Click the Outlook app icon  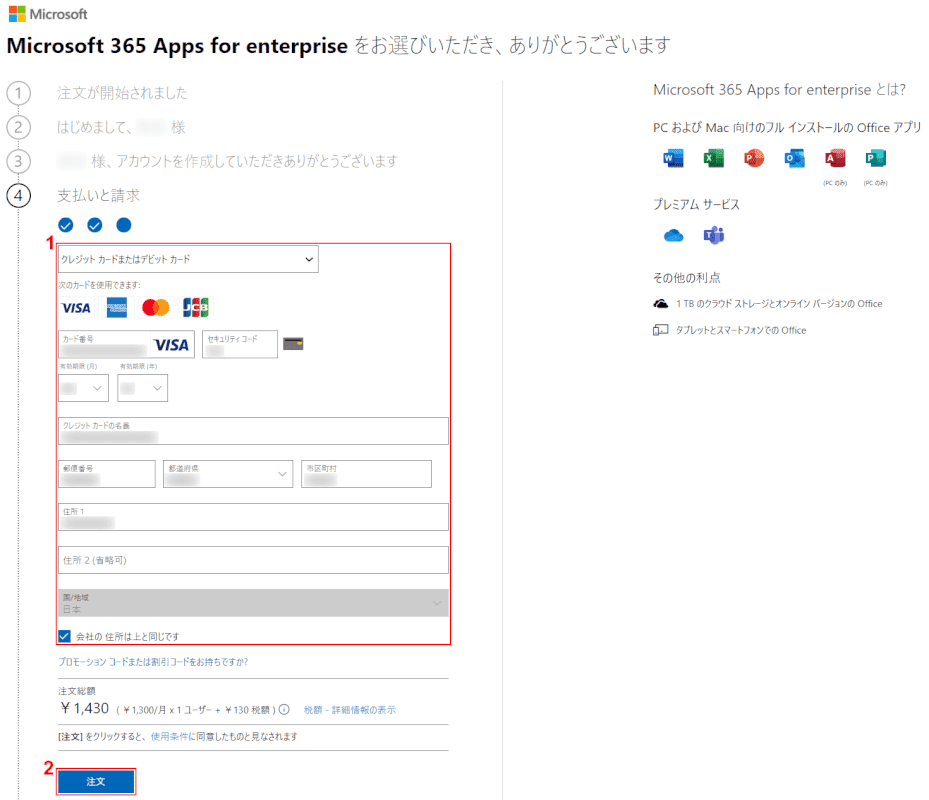coord(794,158)
